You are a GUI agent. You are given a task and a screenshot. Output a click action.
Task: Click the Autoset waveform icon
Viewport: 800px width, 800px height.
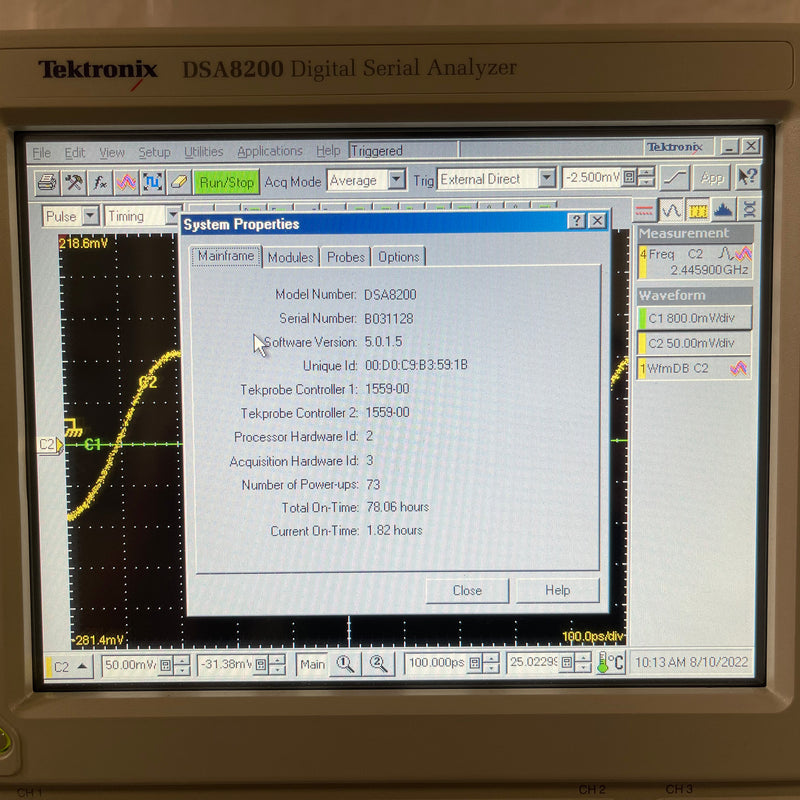click(153, 182)
